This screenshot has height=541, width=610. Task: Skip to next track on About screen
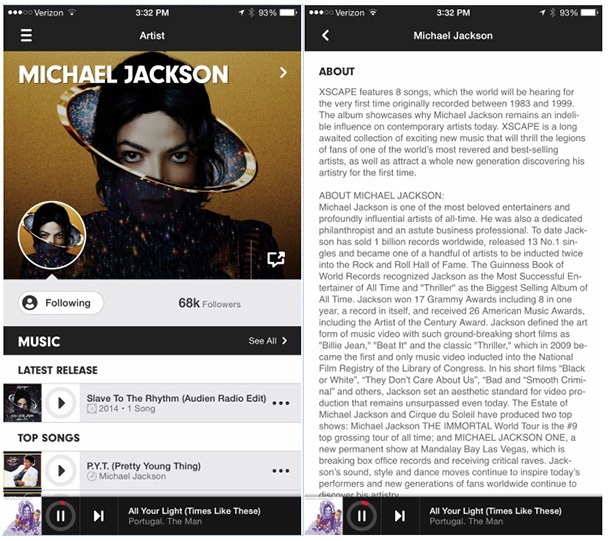pos(400,516)
